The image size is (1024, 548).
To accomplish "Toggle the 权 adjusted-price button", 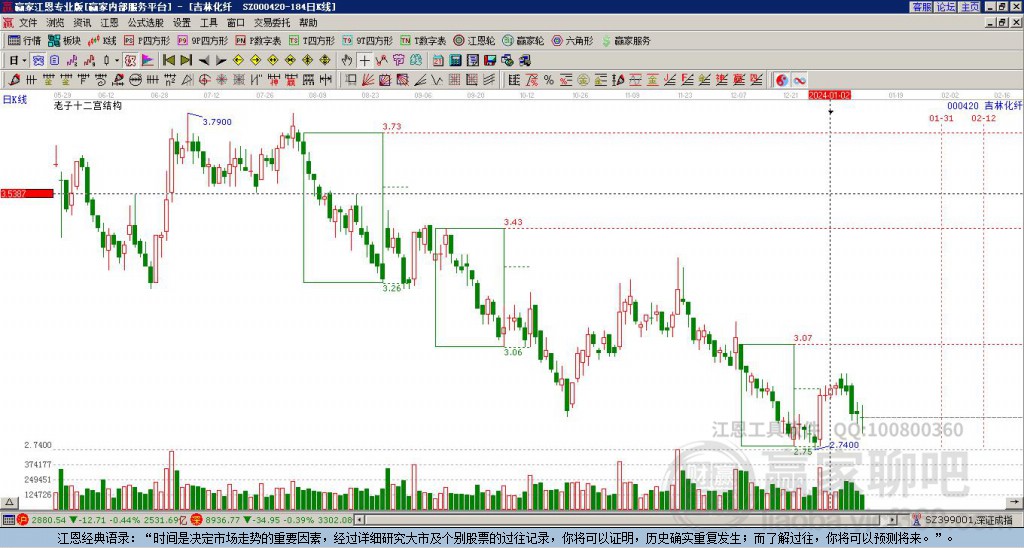I will coord(130,60).
